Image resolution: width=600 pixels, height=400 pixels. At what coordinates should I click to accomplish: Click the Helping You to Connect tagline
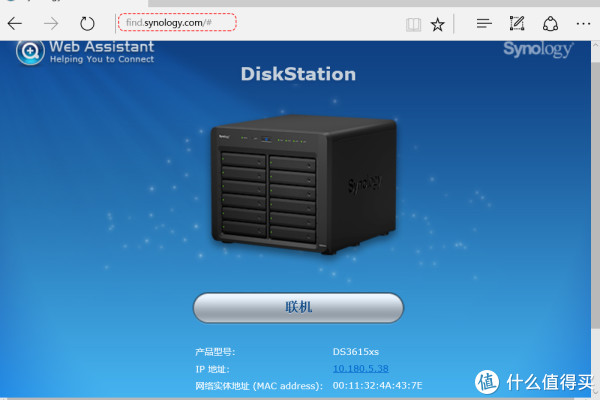pyautogui.click(x=102, y=59)
